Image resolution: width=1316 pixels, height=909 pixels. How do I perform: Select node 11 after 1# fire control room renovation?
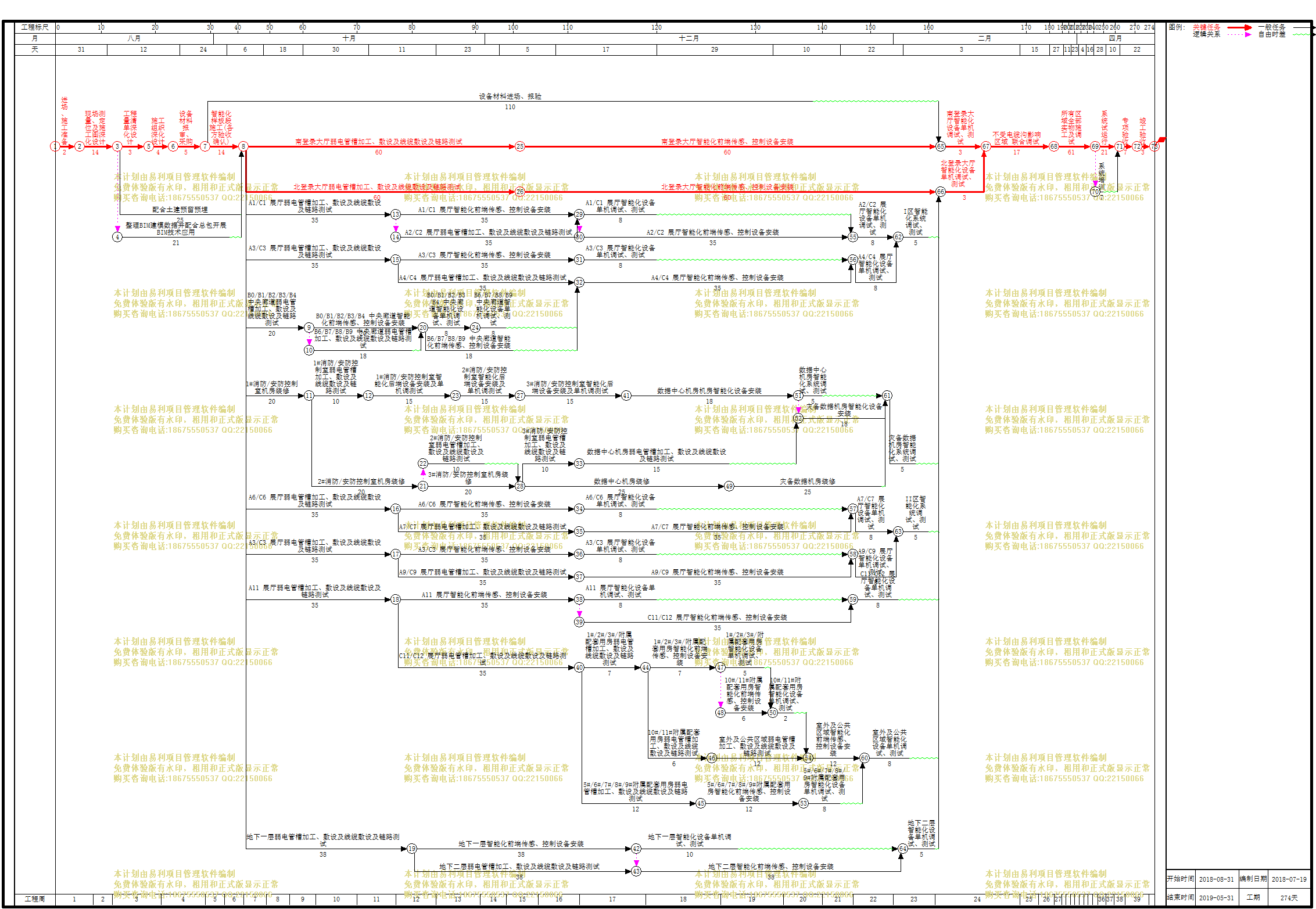pos(309,396)
